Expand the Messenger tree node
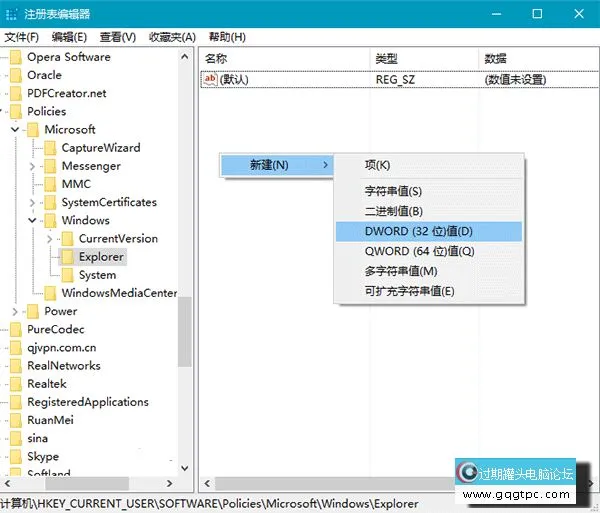This screenshot has height=513, width=600. coord(32,166)
